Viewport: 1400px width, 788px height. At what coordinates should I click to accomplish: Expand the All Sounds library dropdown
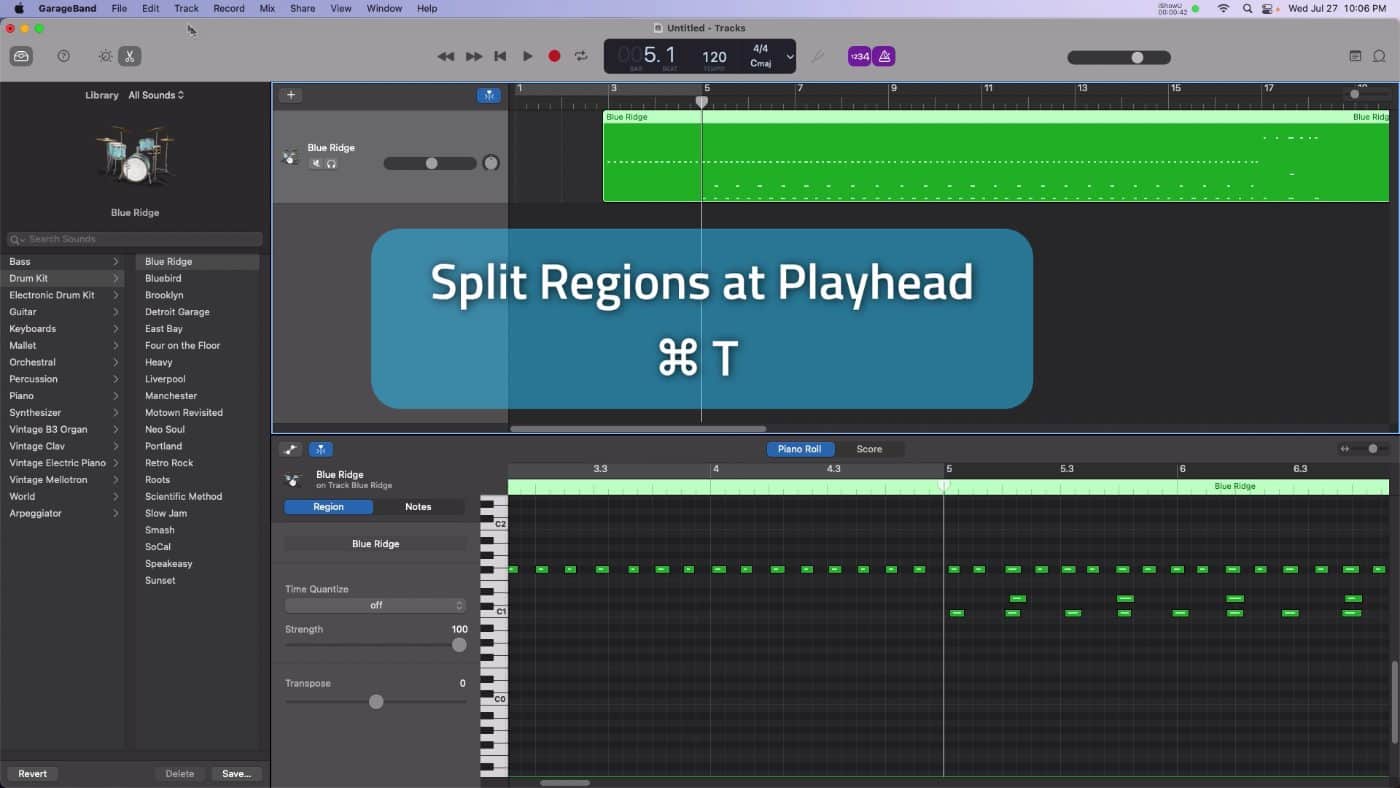tap(156, 95)
